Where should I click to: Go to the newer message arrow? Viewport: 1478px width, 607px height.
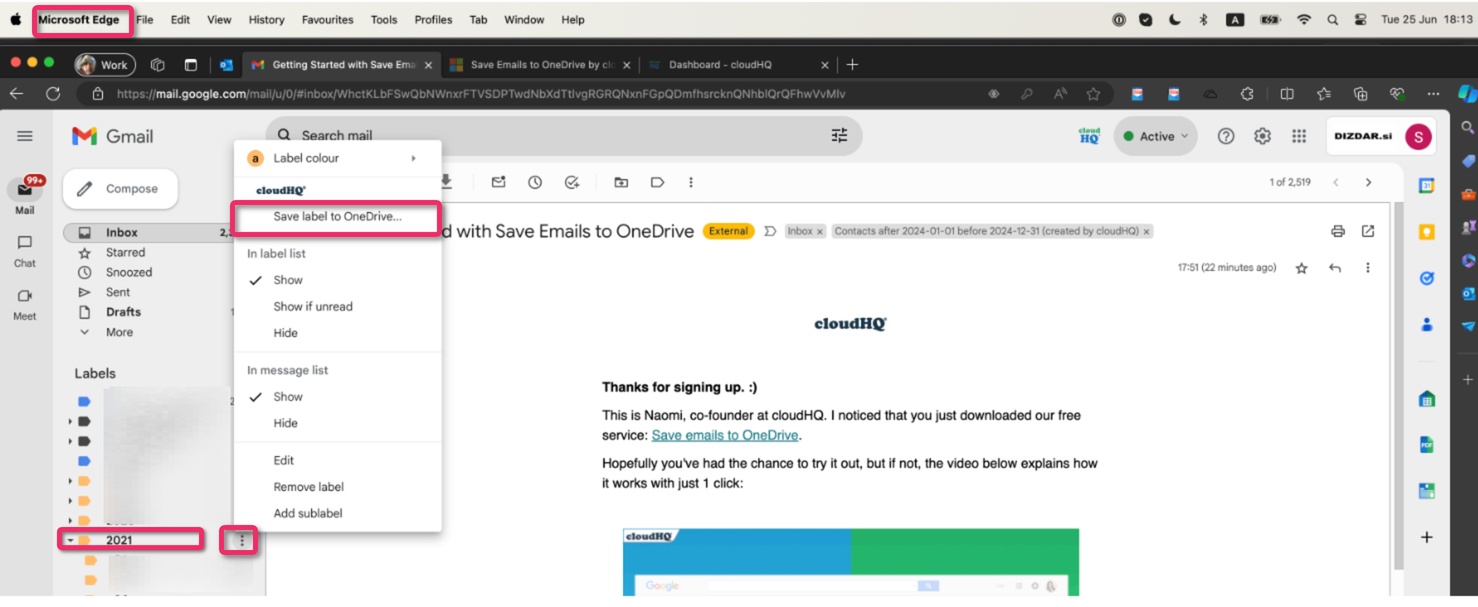1336,182
